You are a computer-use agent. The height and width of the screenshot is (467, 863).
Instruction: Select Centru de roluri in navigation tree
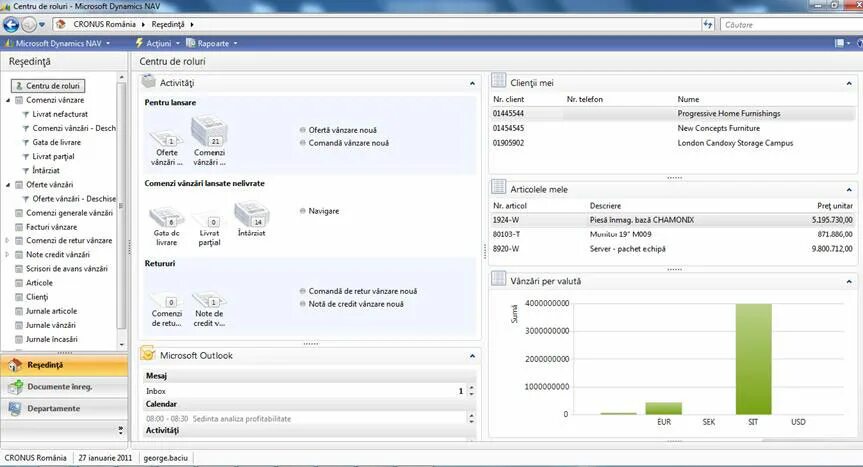pyautogui.click(x=48, y=86)
